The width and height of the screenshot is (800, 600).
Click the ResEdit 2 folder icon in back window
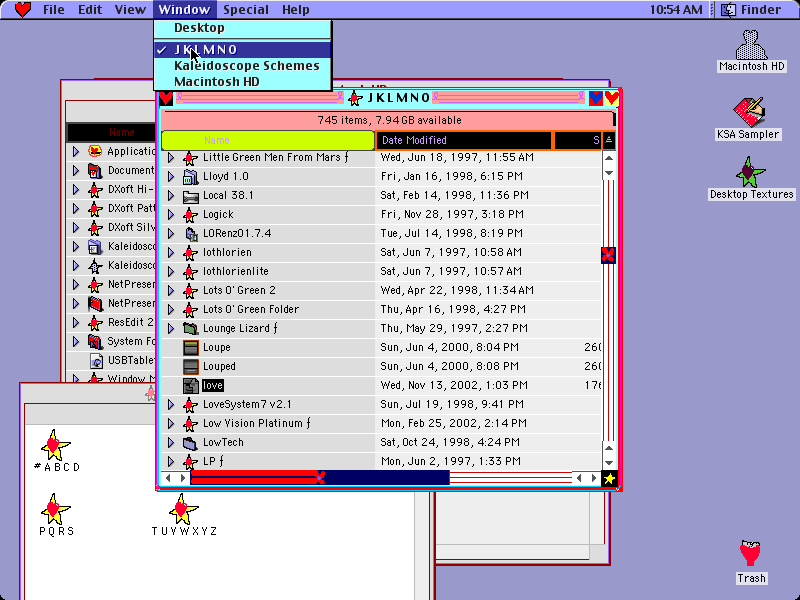tap(95, 322)
